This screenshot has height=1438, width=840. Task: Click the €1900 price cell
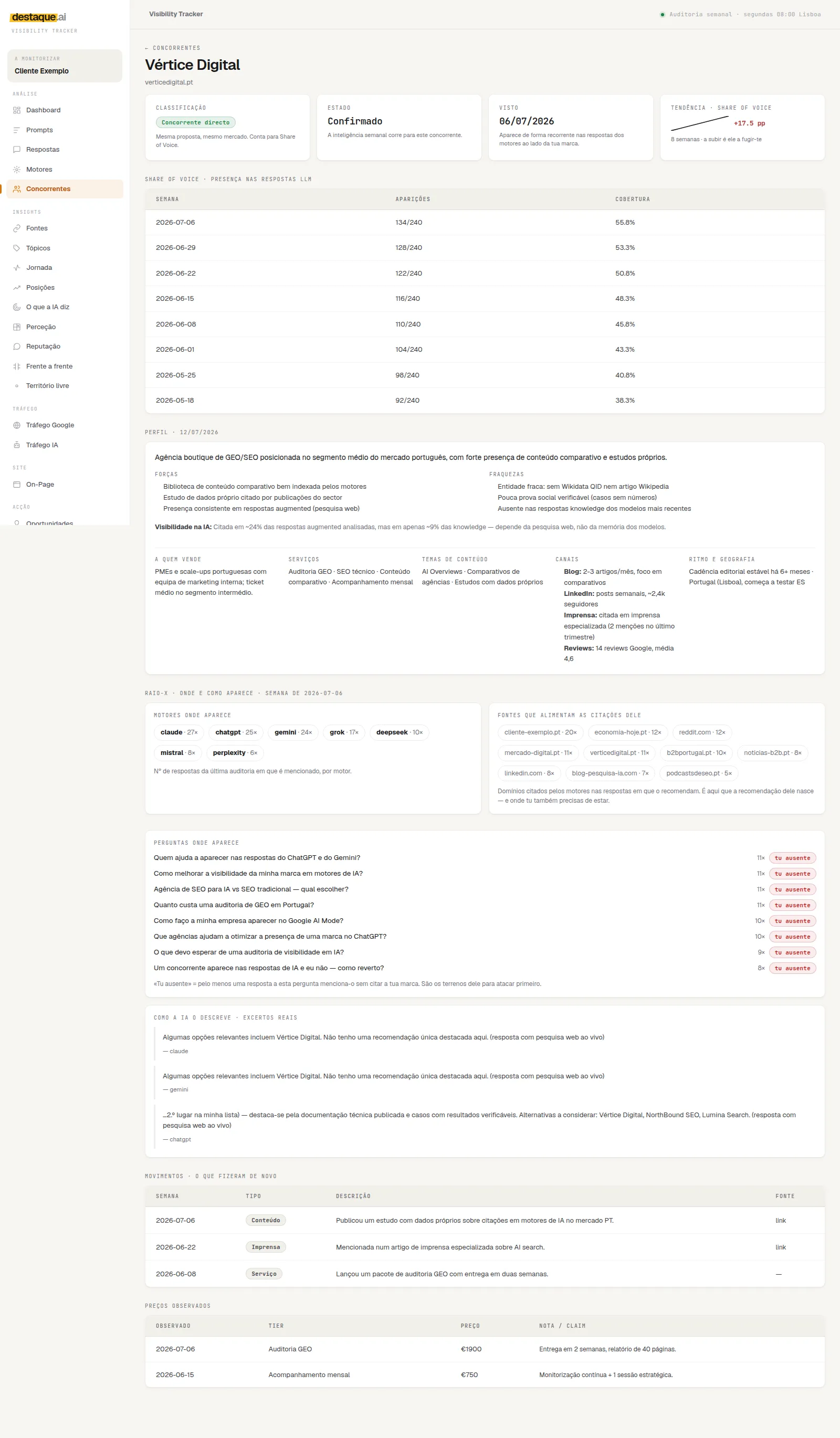471,1350
